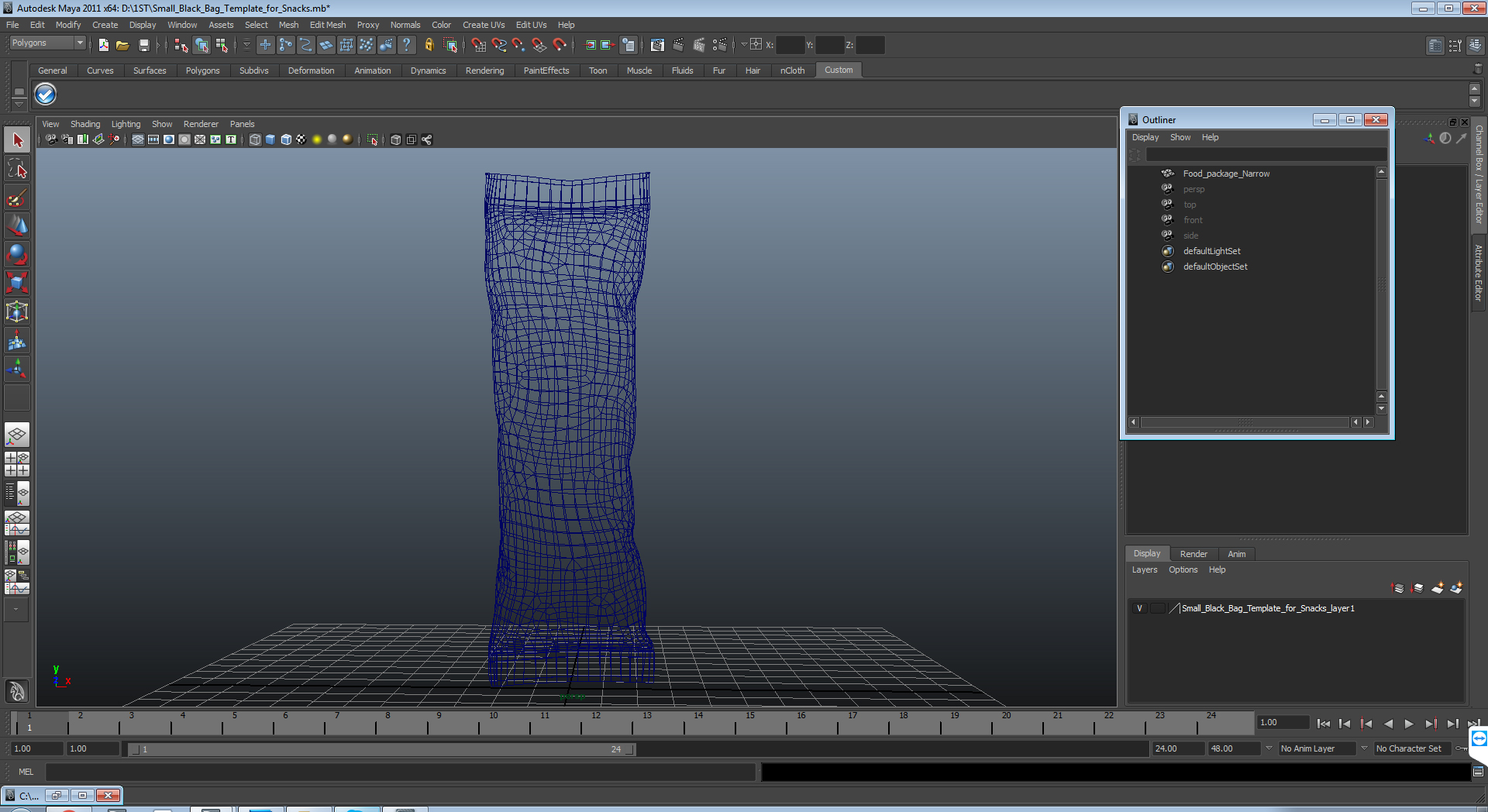Go to start of playback range
Screen dimensions: 1488x812
point(1324,724)
